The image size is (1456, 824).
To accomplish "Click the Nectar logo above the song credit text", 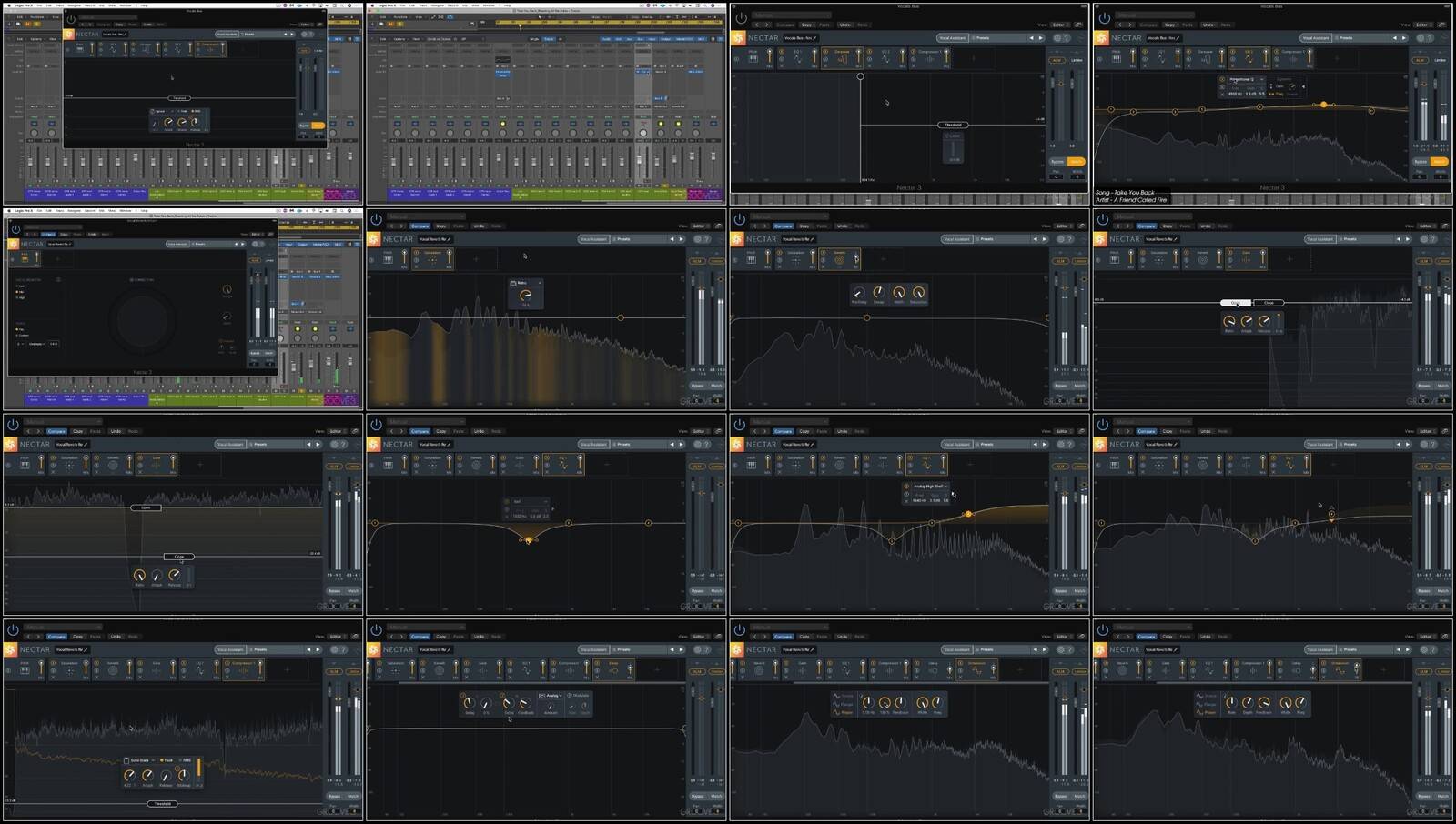I will pos(1101,38).
